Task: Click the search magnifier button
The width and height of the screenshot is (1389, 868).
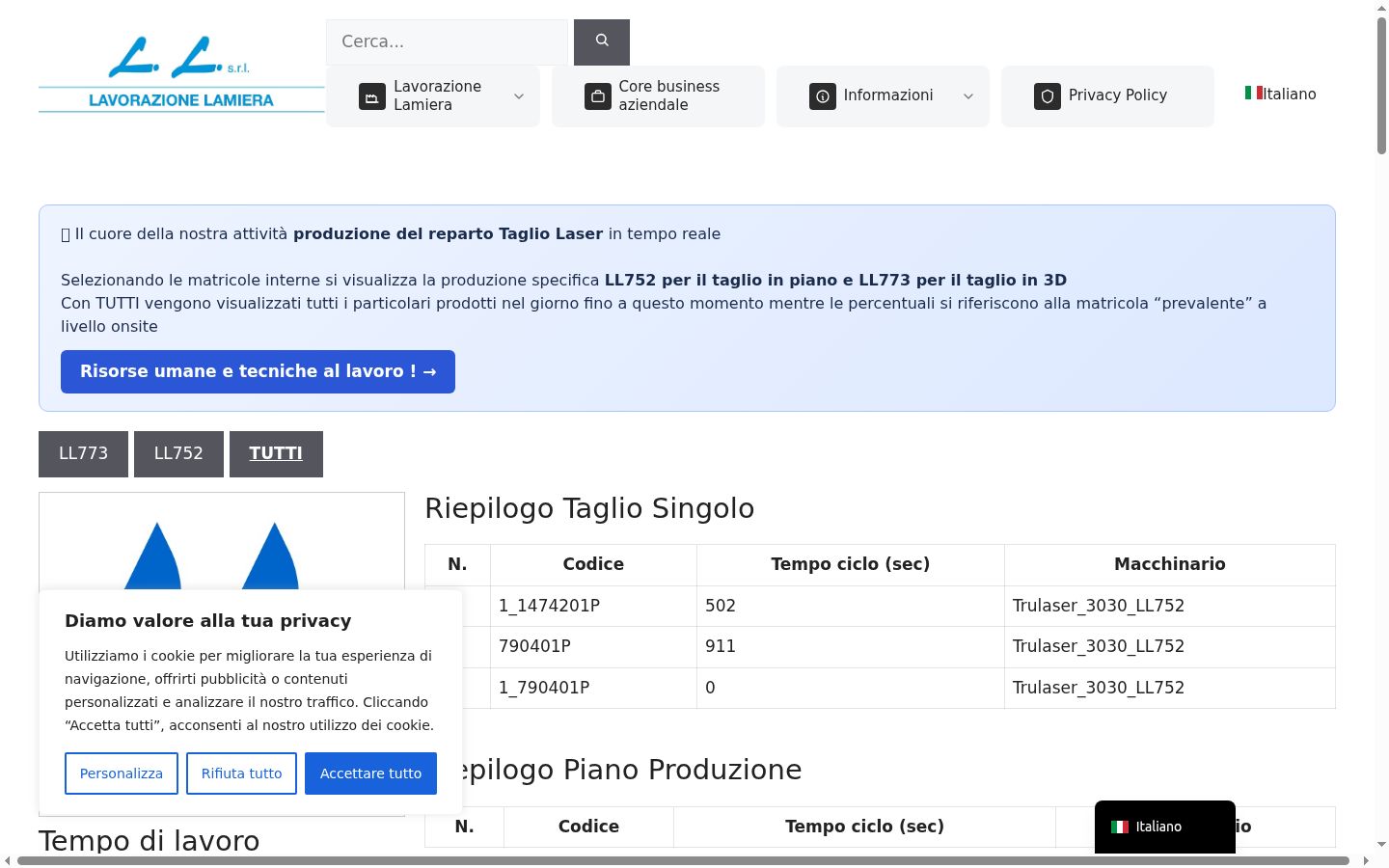Action: [602, 41]
